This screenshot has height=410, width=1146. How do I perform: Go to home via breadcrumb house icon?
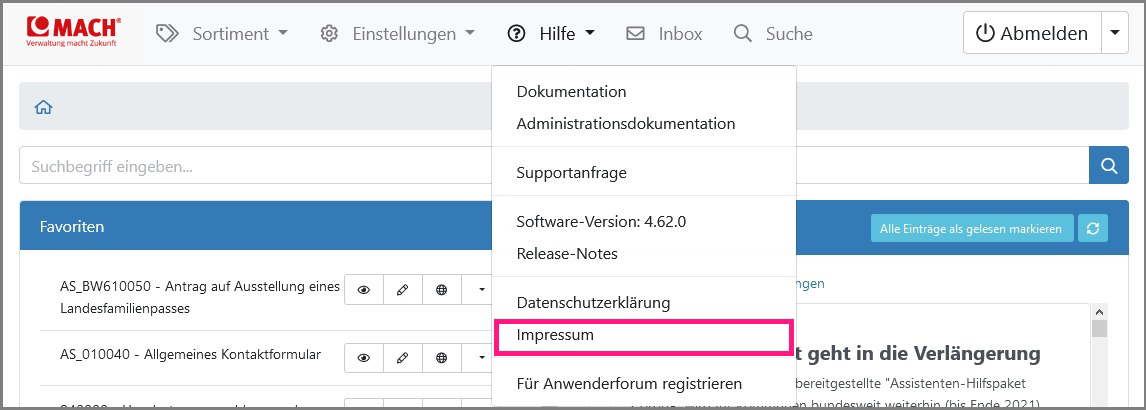(x=43, y=107)
